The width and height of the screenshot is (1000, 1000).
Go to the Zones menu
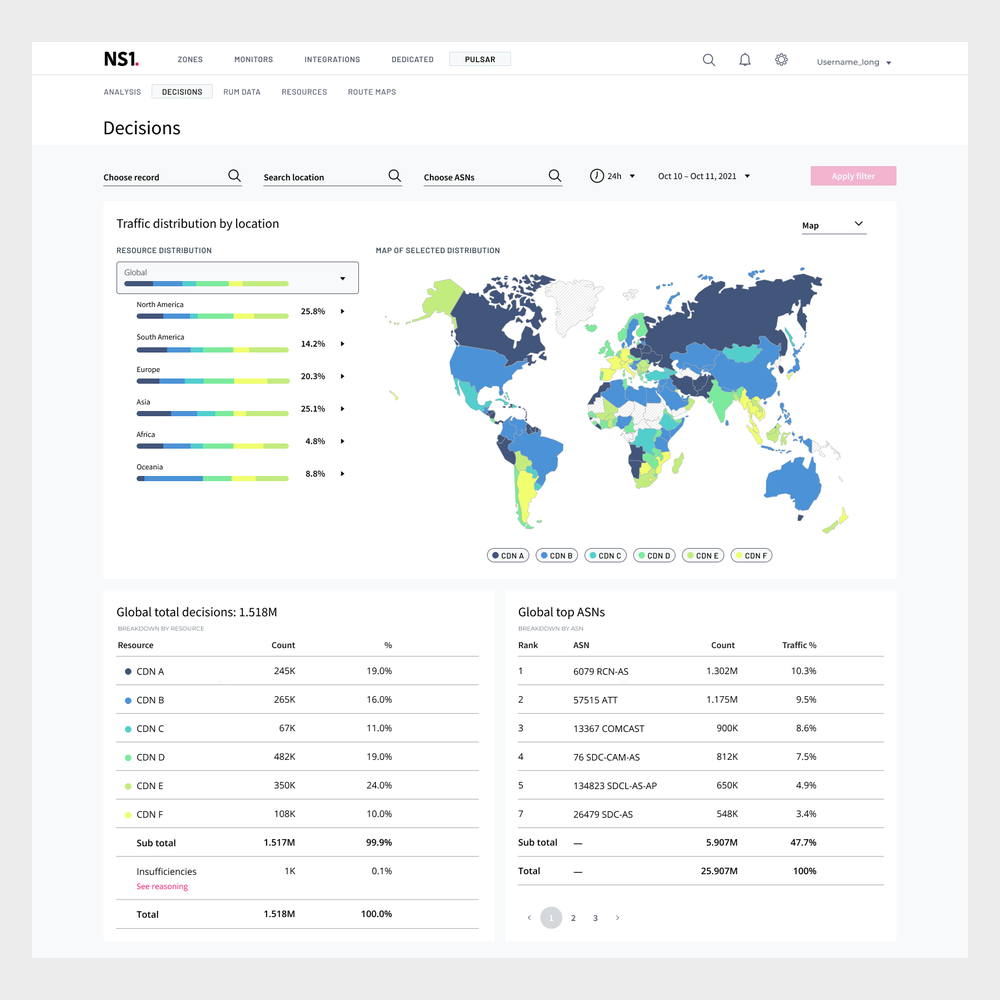[190, 59]
